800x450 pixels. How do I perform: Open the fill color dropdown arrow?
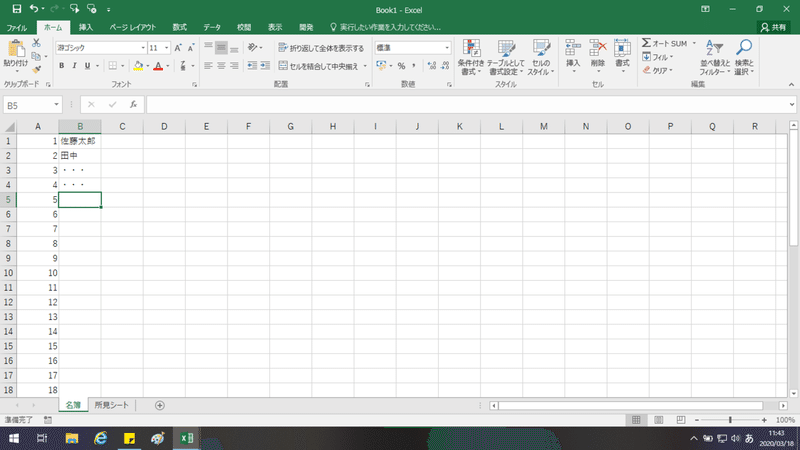point(148,66)
